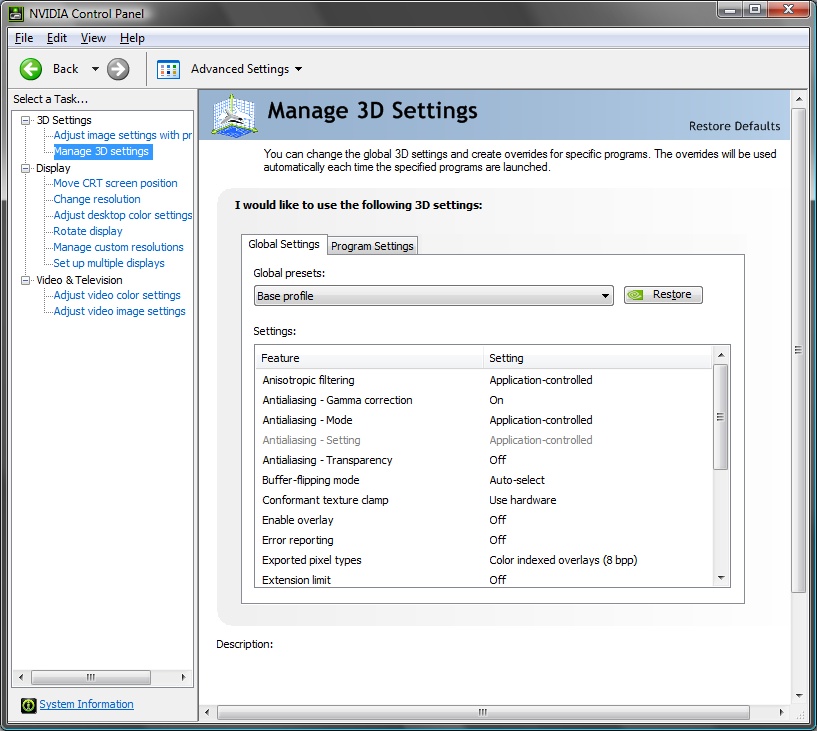Select the Global Settings tab
Image resolution: width=817 pixels, height=731 pixels.
click(x=284, y=244)
